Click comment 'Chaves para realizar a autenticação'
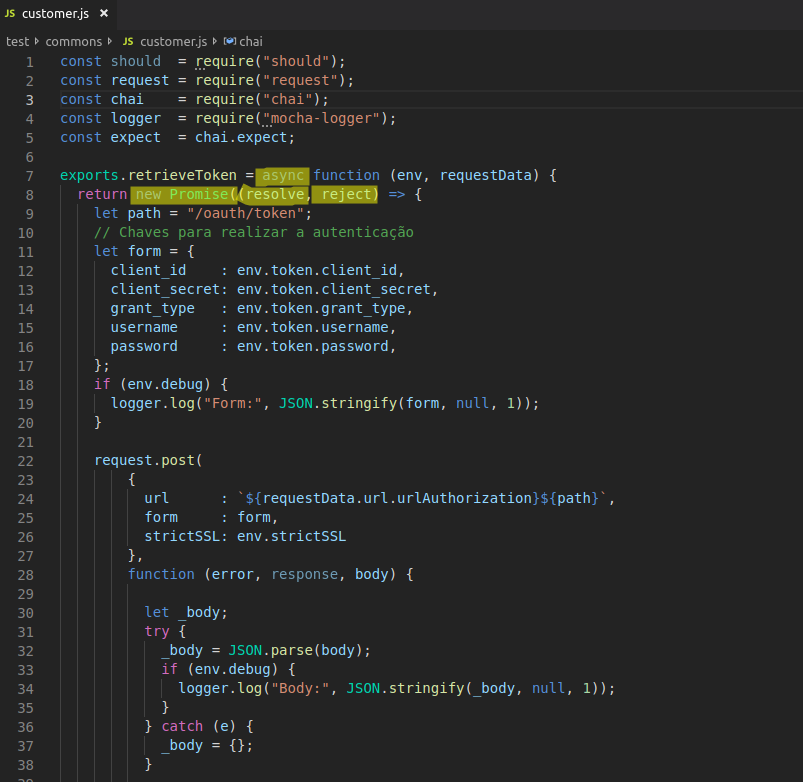 tap(266, 233)
